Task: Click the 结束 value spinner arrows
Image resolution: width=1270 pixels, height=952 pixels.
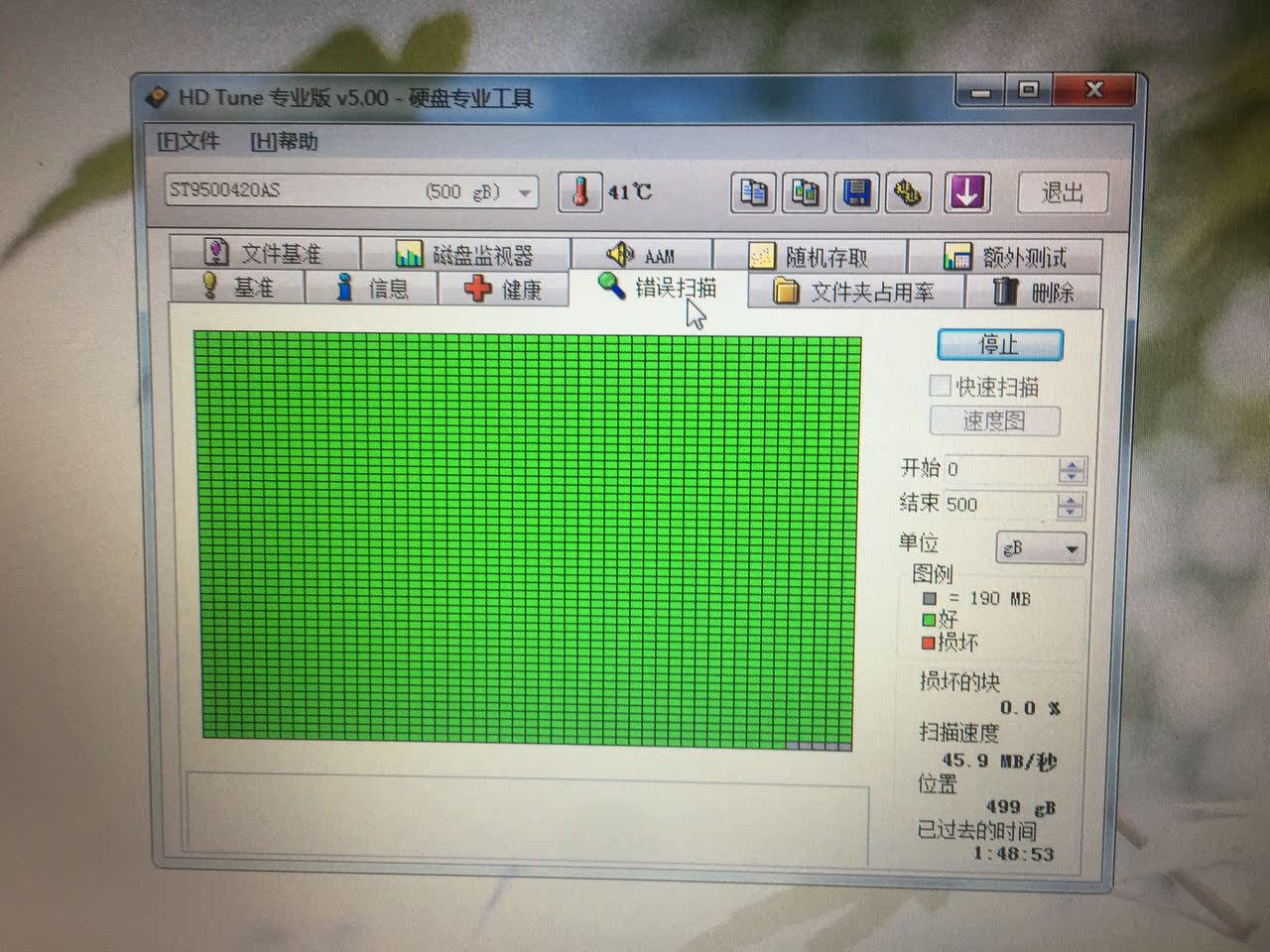Action: point(1070,506)
